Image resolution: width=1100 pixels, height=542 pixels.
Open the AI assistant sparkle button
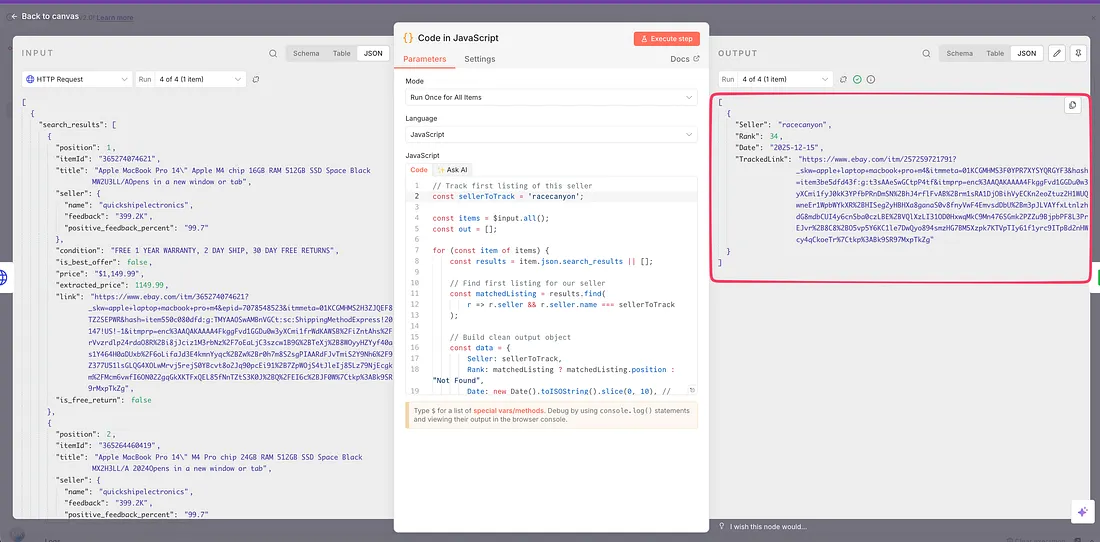click(x=1082, y=511)
